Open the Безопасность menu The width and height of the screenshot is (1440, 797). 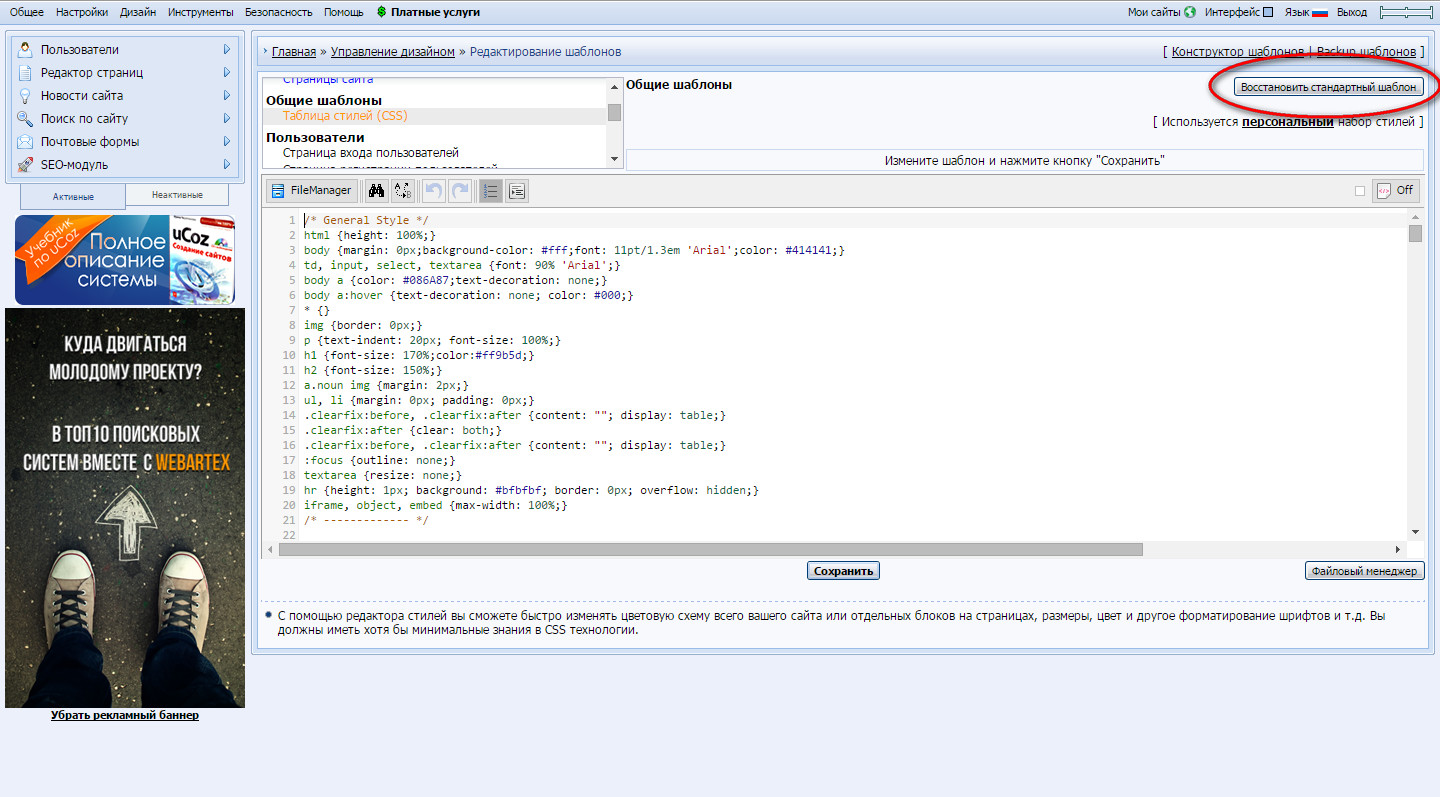279,12
